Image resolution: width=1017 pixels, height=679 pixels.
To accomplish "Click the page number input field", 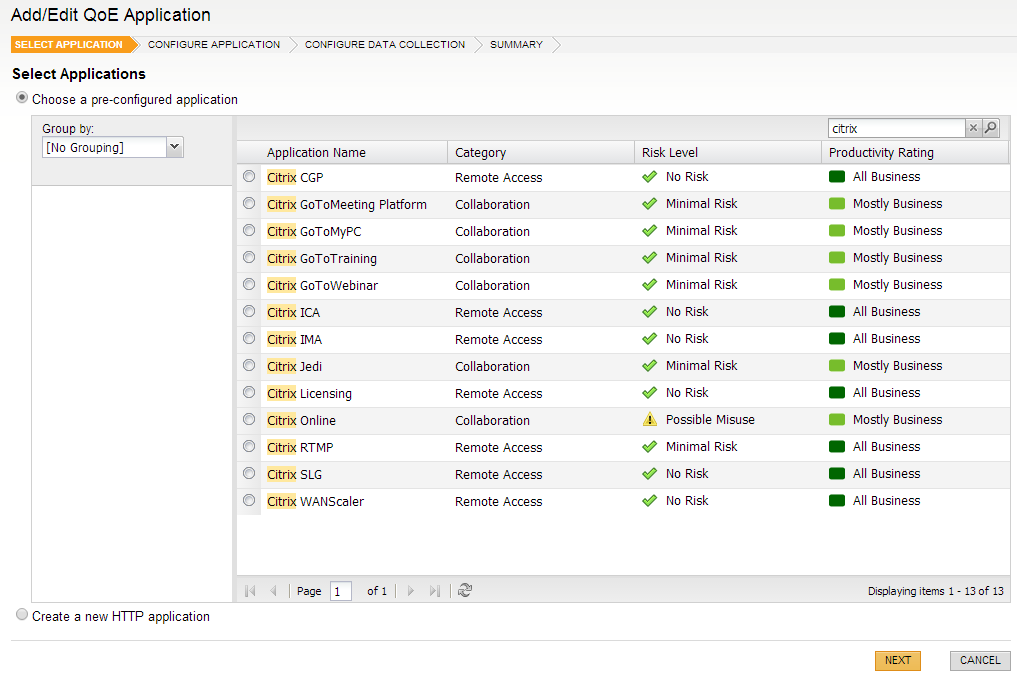I will pyautogui.click(x=341, y=592).
